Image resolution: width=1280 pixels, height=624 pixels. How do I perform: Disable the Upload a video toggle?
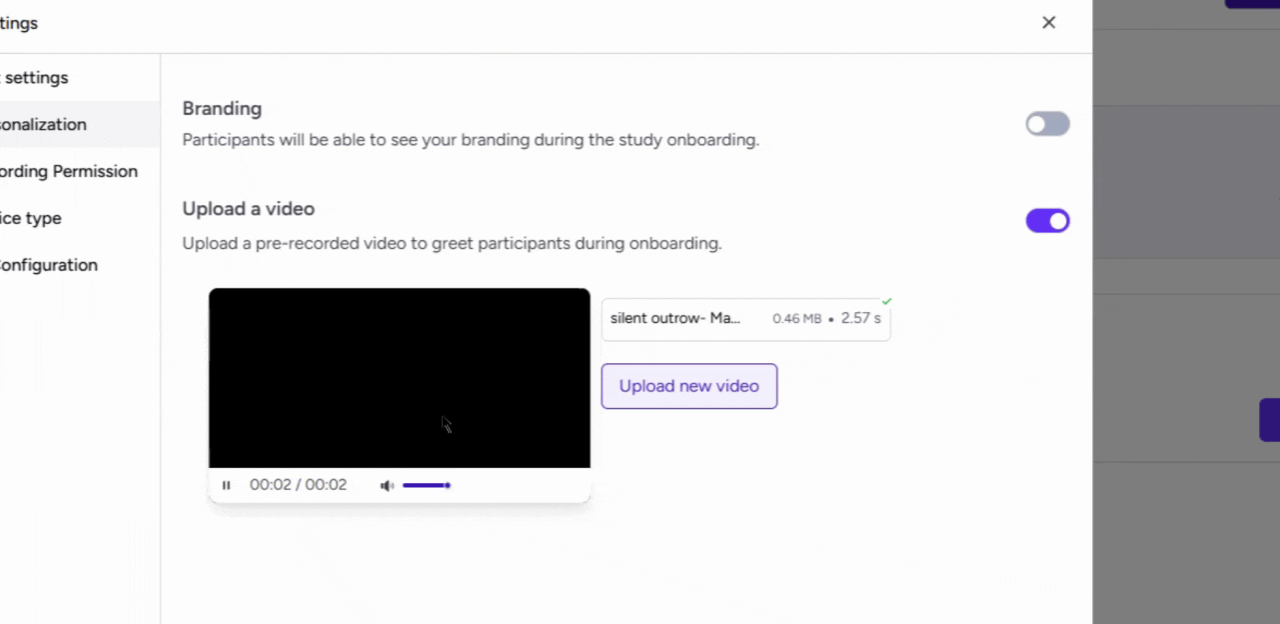(1047, 221)
